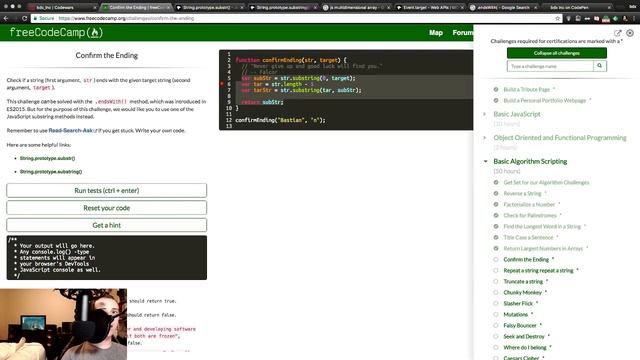Open Repeat a string repeat a string challenge

[538, 271]
